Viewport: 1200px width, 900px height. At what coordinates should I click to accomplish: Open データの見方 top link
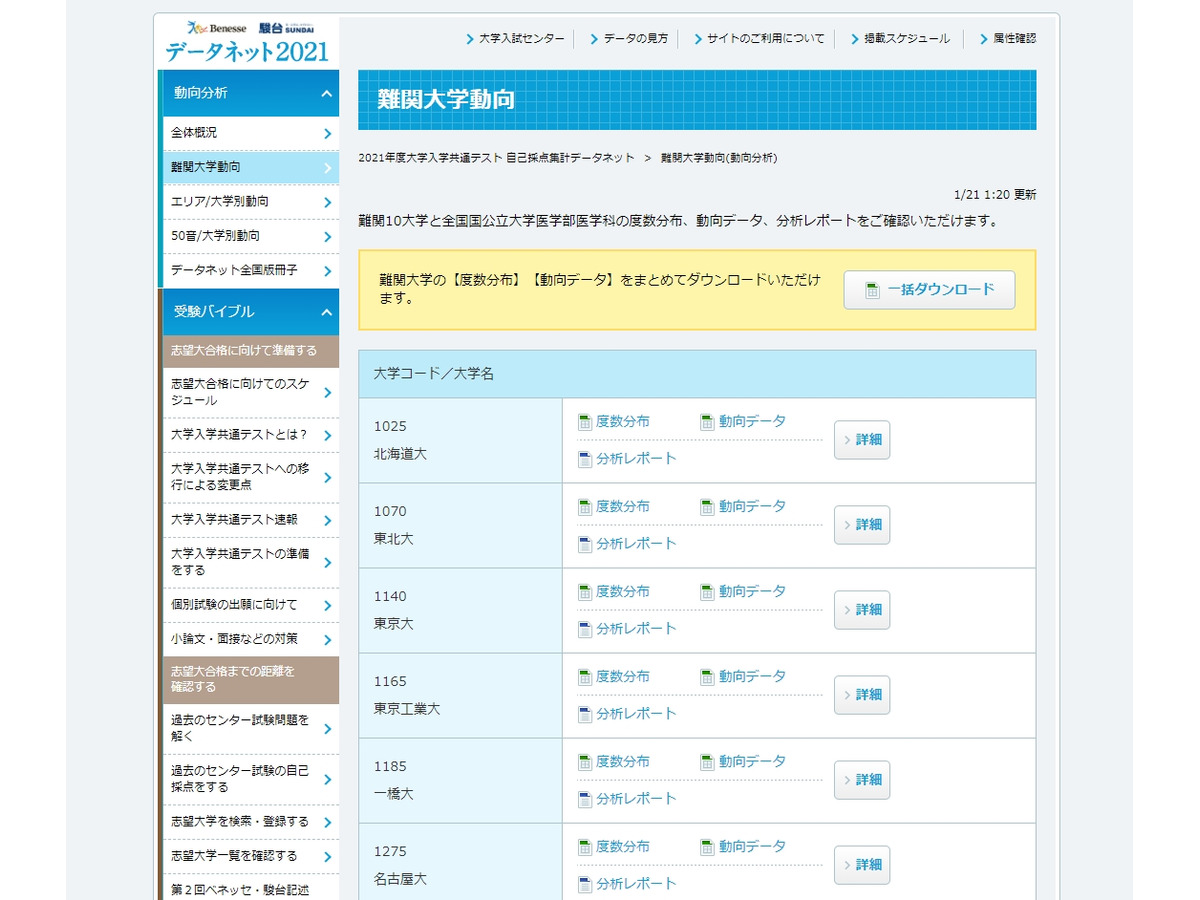point(629,39)
